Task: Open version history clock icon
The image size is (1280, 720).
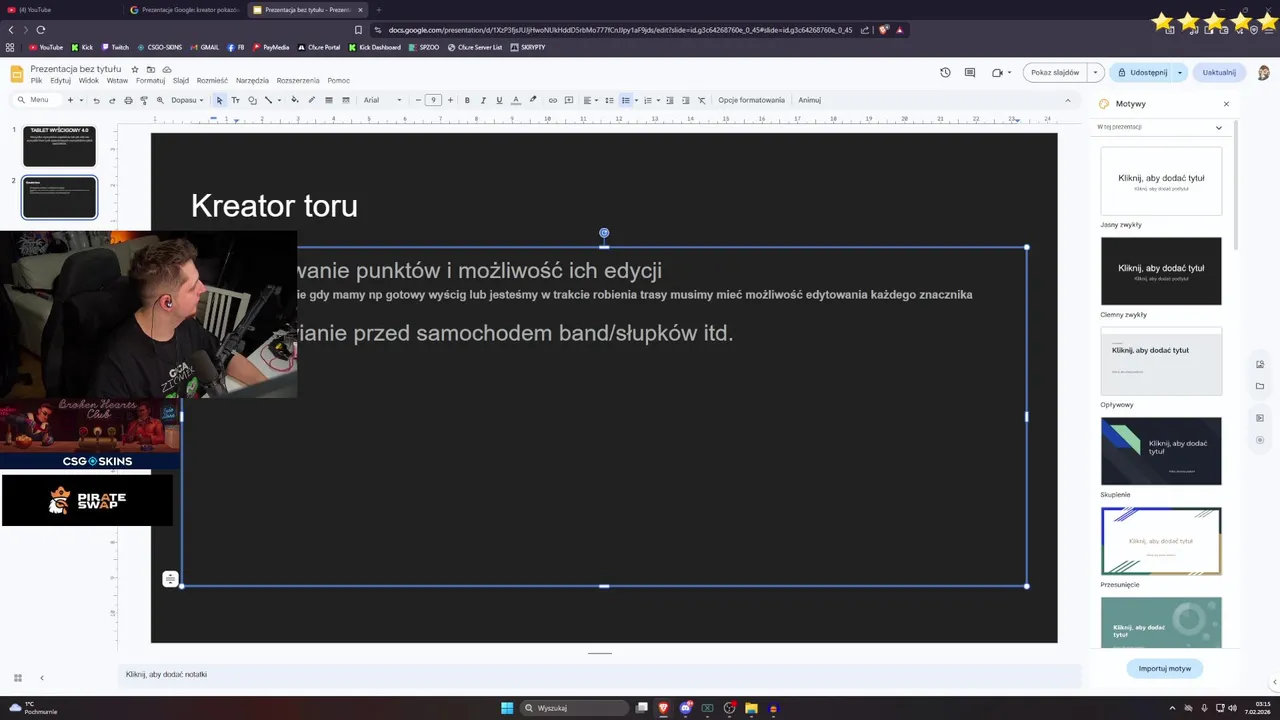Action: click(945, 72)
